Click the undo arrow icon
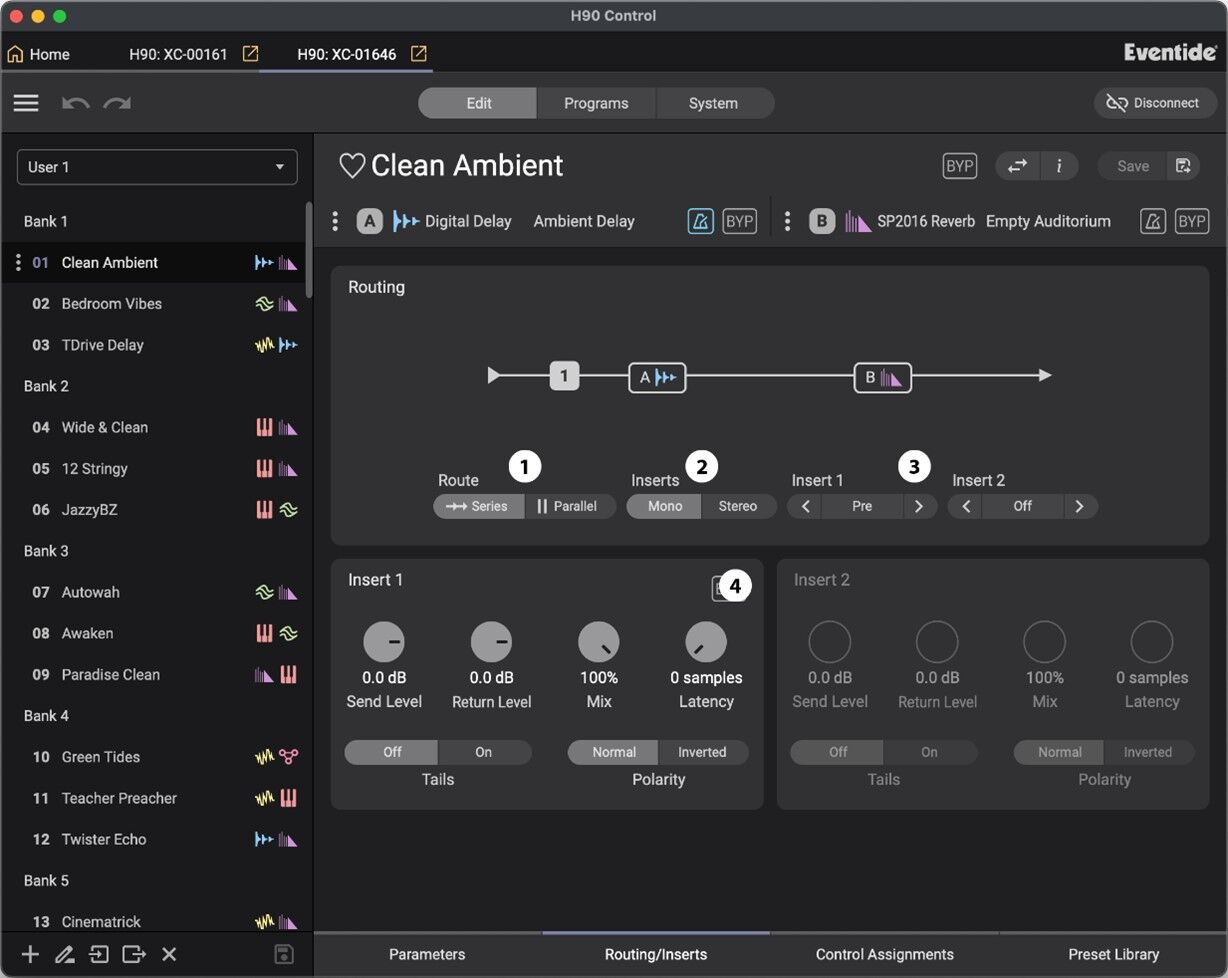 [75, 103]
